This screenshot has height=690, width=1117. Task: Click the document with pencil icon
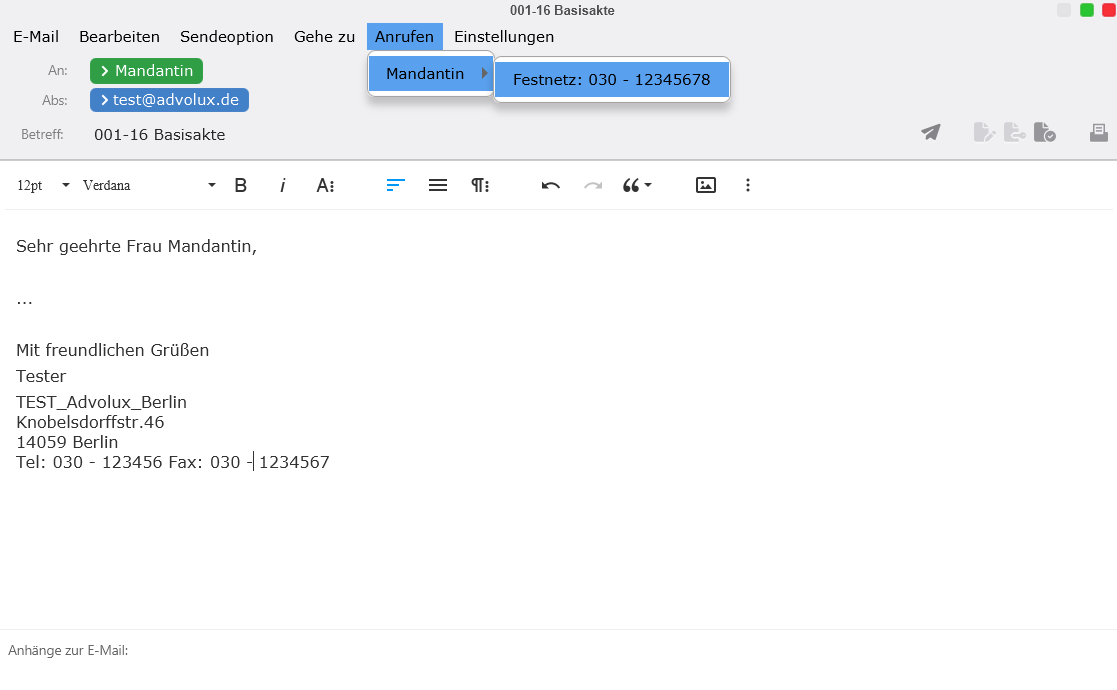985,132
